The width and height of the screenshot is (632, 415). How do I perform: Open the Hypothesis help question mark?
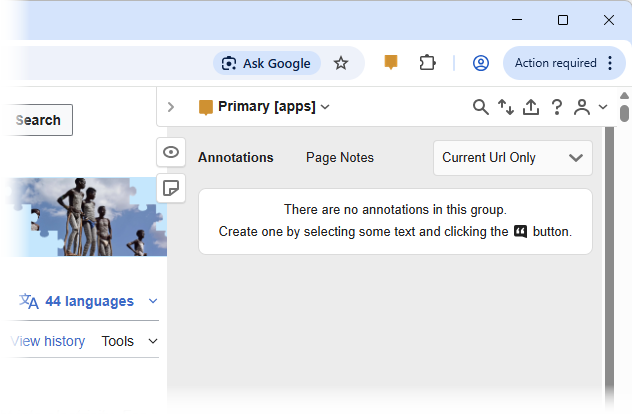click(x=557, y=107)
